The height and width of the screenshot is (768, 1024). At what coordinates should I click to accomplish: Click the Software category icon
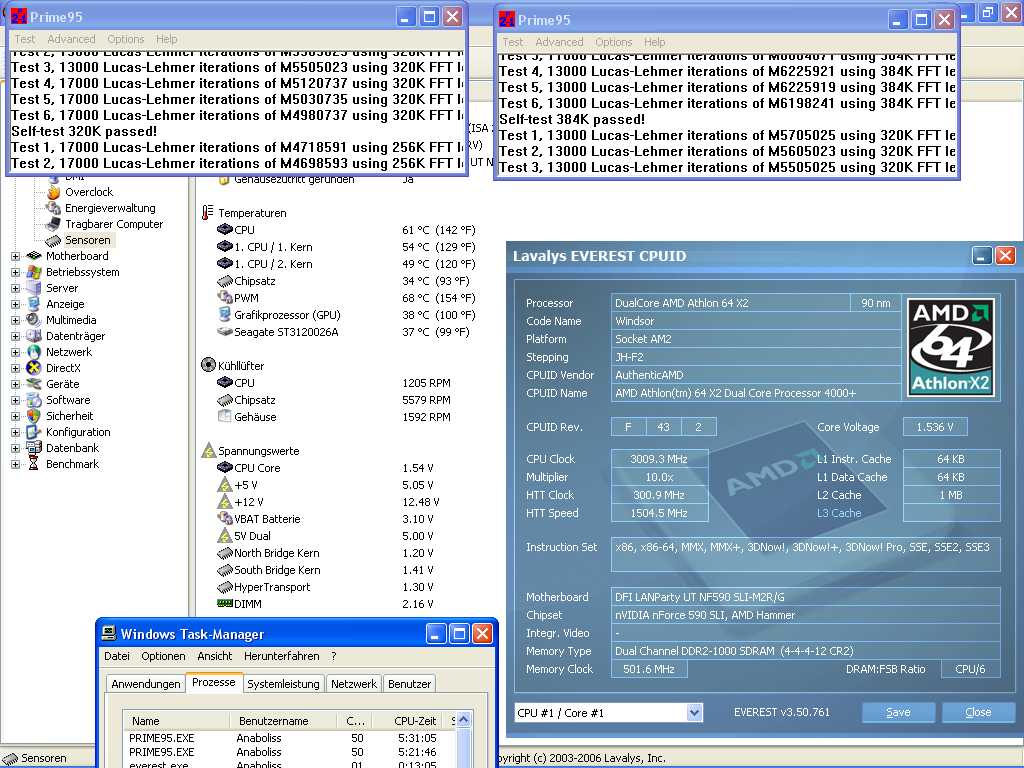(x=34, y=400)
